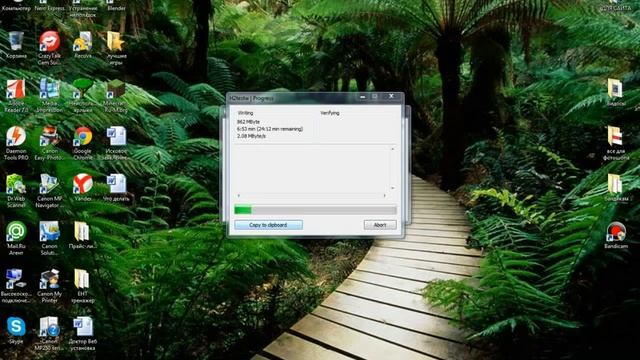Select the Dr.Web Scanner icon

coord(16,191)
